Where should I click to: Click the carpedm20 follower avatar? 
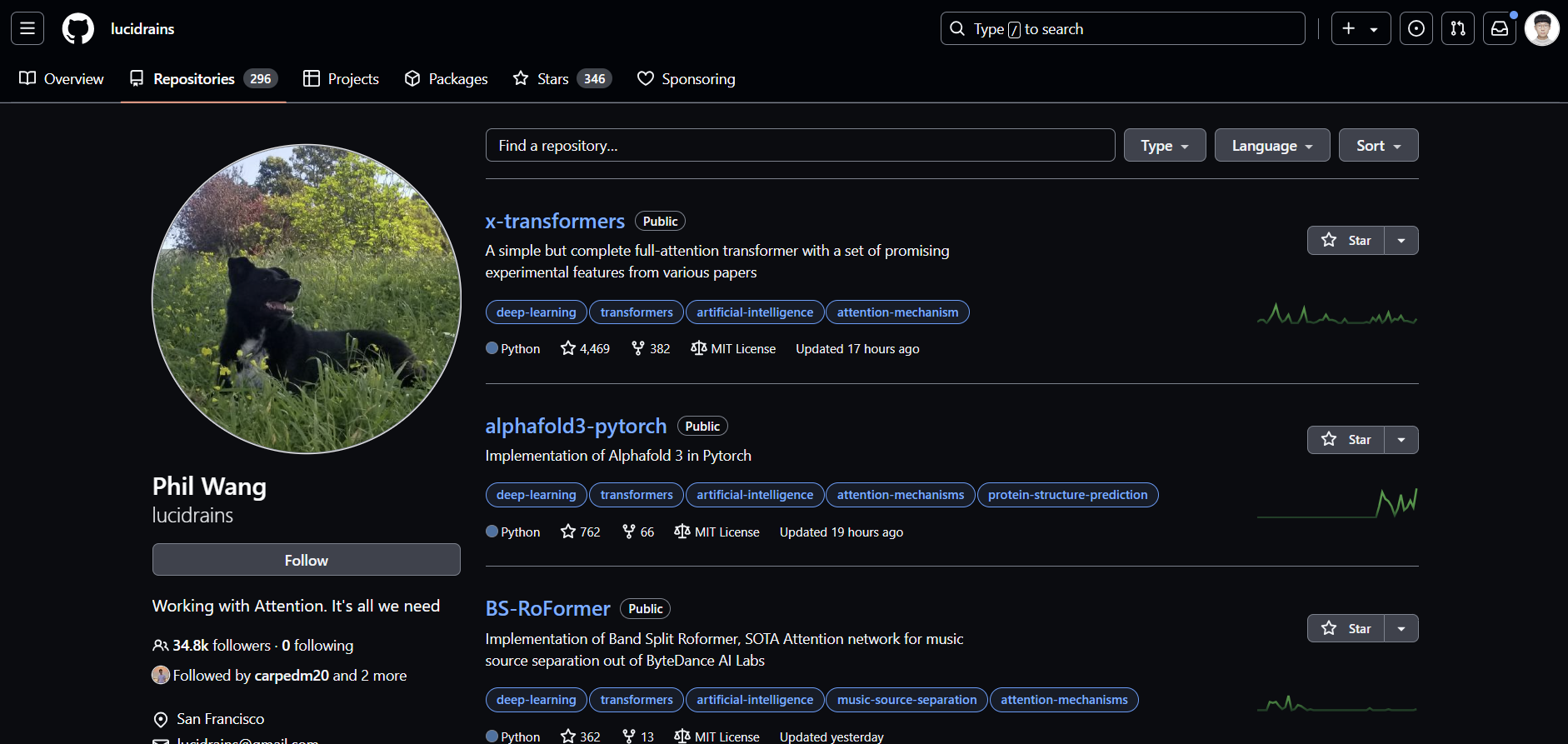[161, 675]
